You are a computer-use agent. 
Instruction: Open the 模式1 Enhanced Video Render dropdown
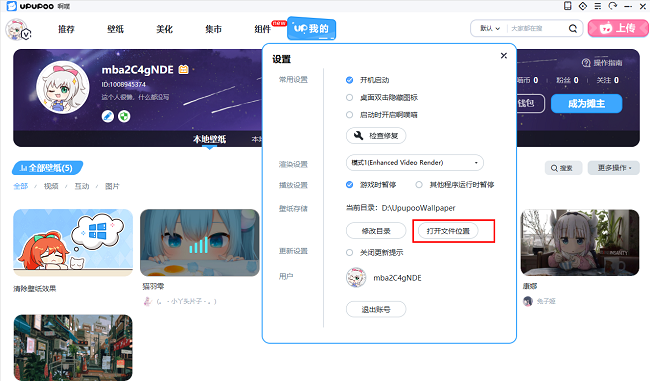[x=415, y=163]
